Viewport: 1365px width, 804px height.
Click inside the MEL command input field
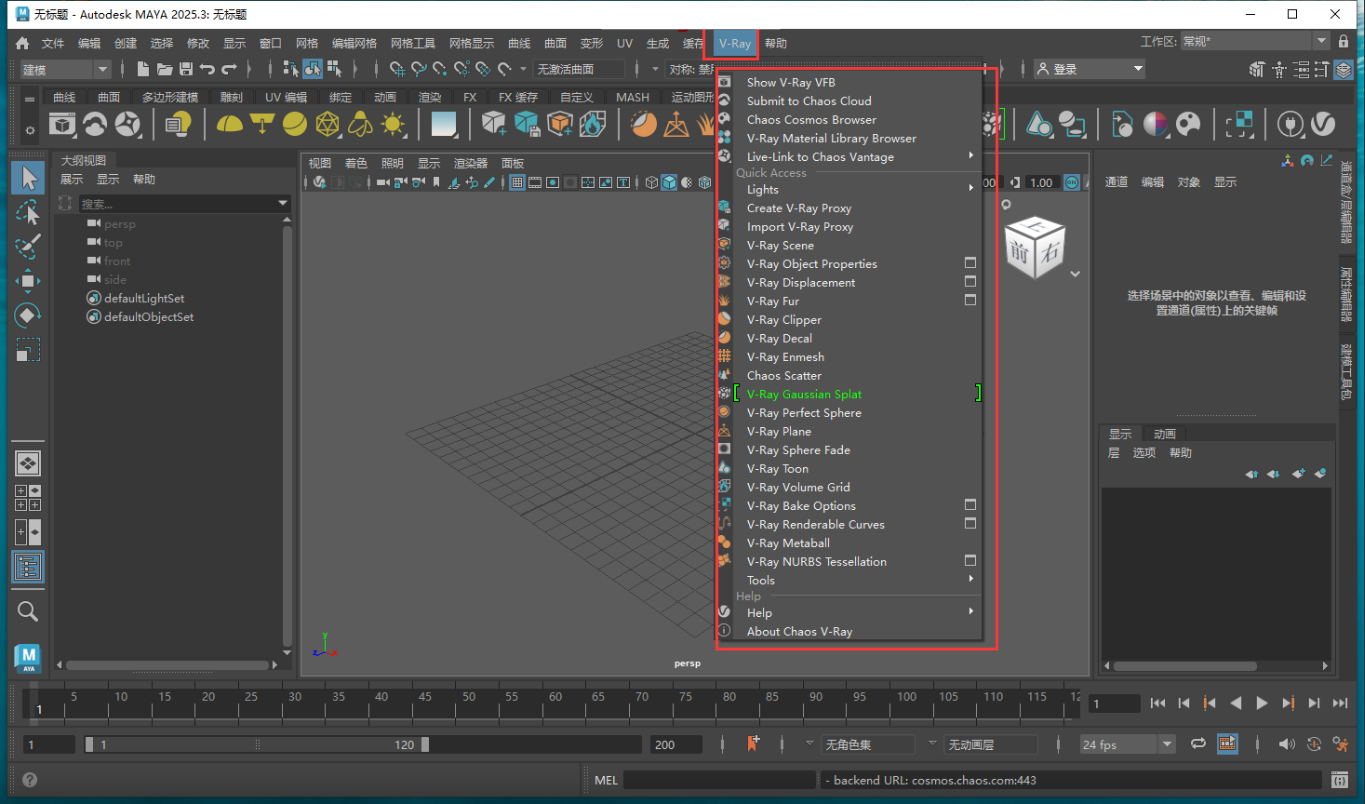coord(720,780)
